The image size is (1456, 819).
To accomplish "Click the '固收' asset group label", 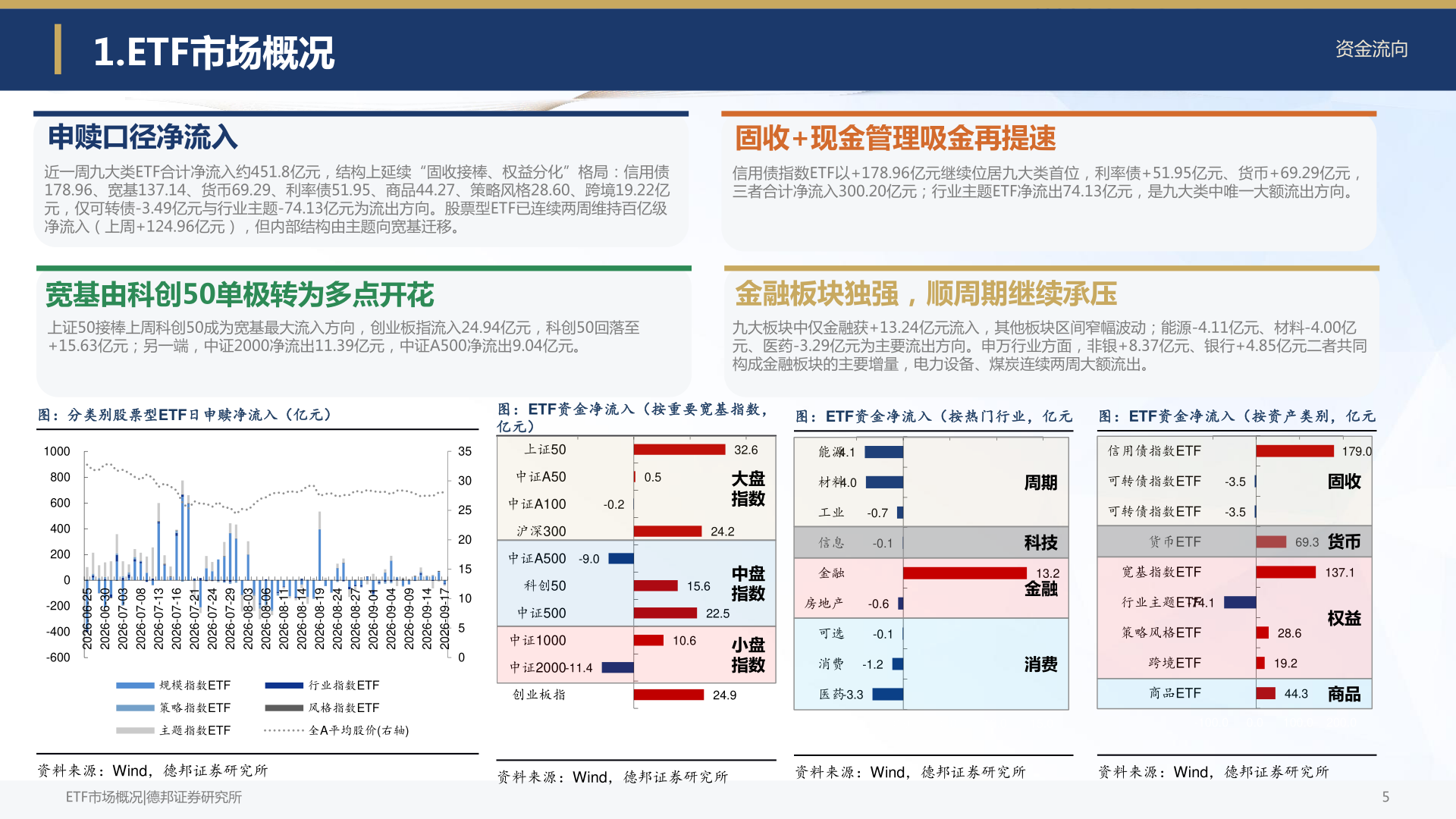I will click(x=1344, y=482).
